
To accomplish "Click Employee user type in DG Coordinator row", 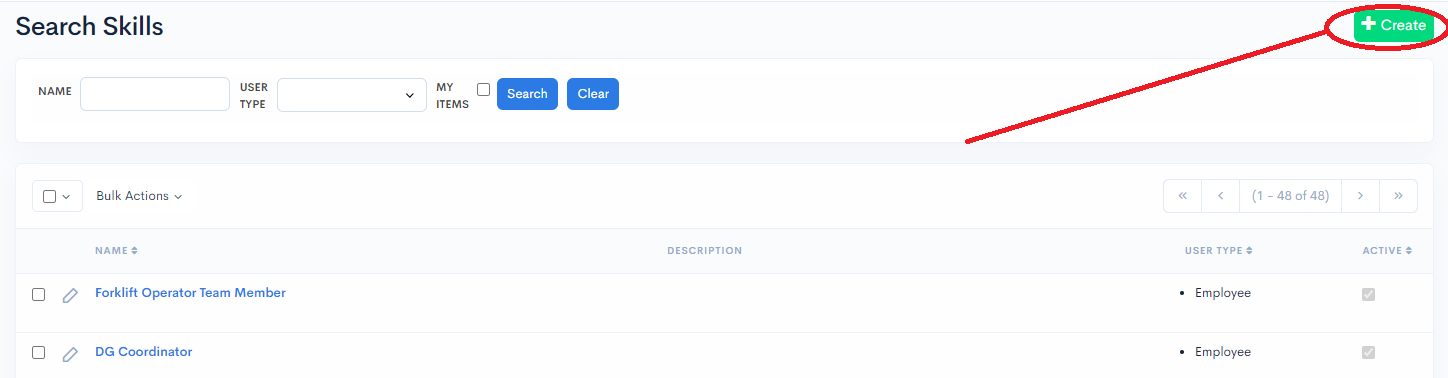I will (1222, 352).
